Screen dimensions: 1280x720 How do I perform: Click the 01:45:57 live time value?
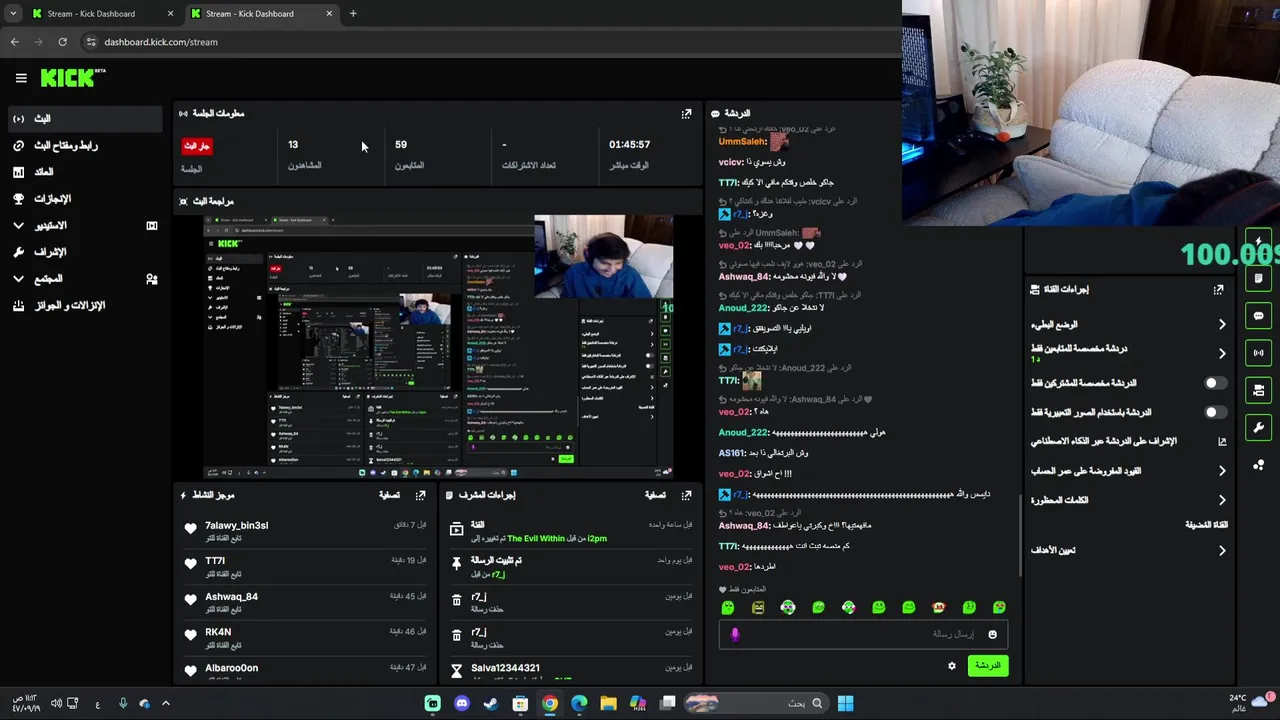click(x=629, y=145)
